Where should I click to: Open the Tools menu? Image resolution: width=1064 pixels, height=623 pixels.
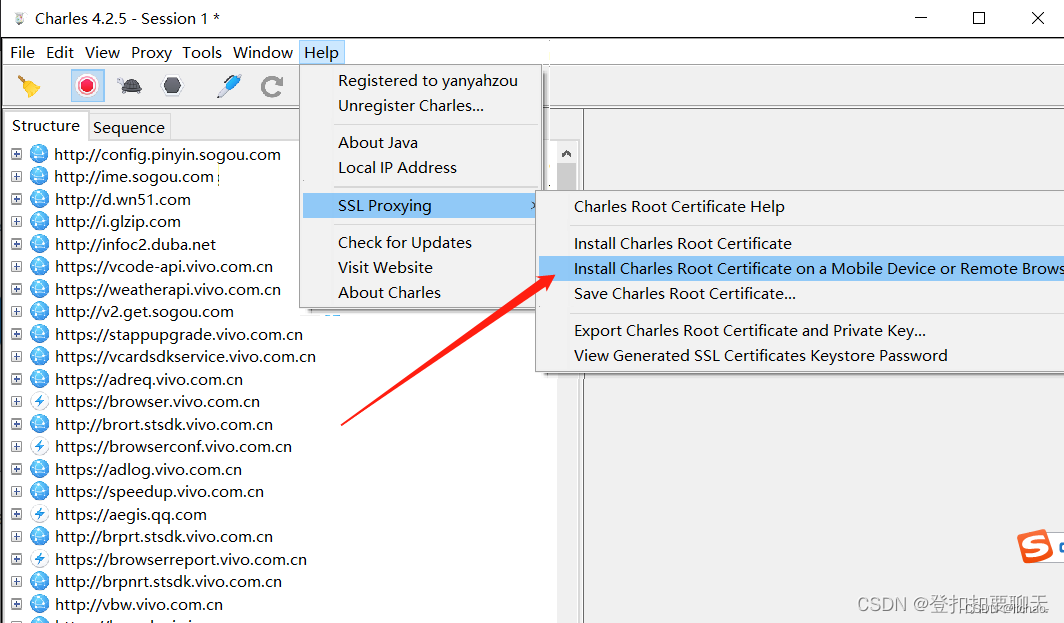pyautogui.click(x=202, y=52)
